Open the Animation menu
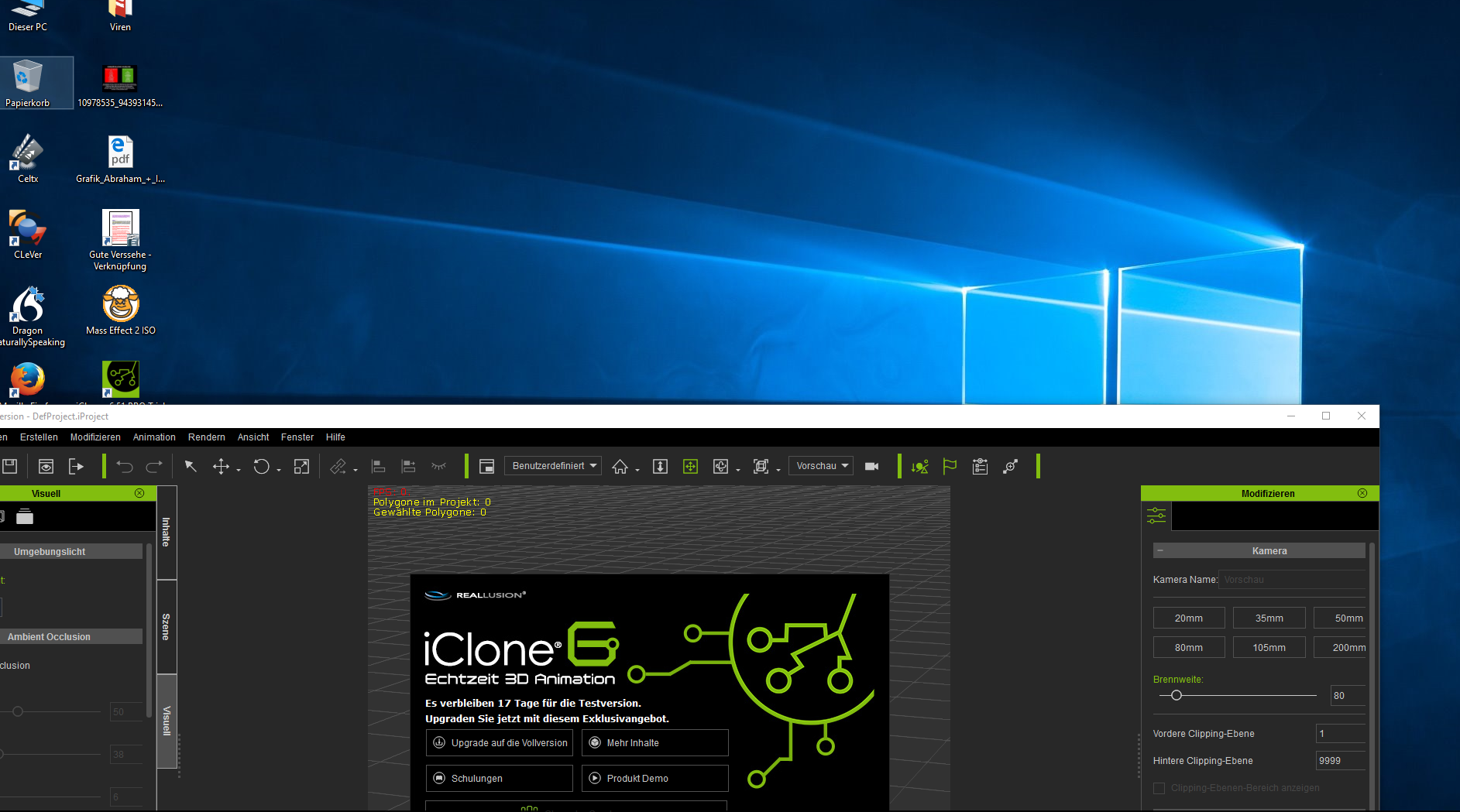1460x812 pixels. click(154, 437)
